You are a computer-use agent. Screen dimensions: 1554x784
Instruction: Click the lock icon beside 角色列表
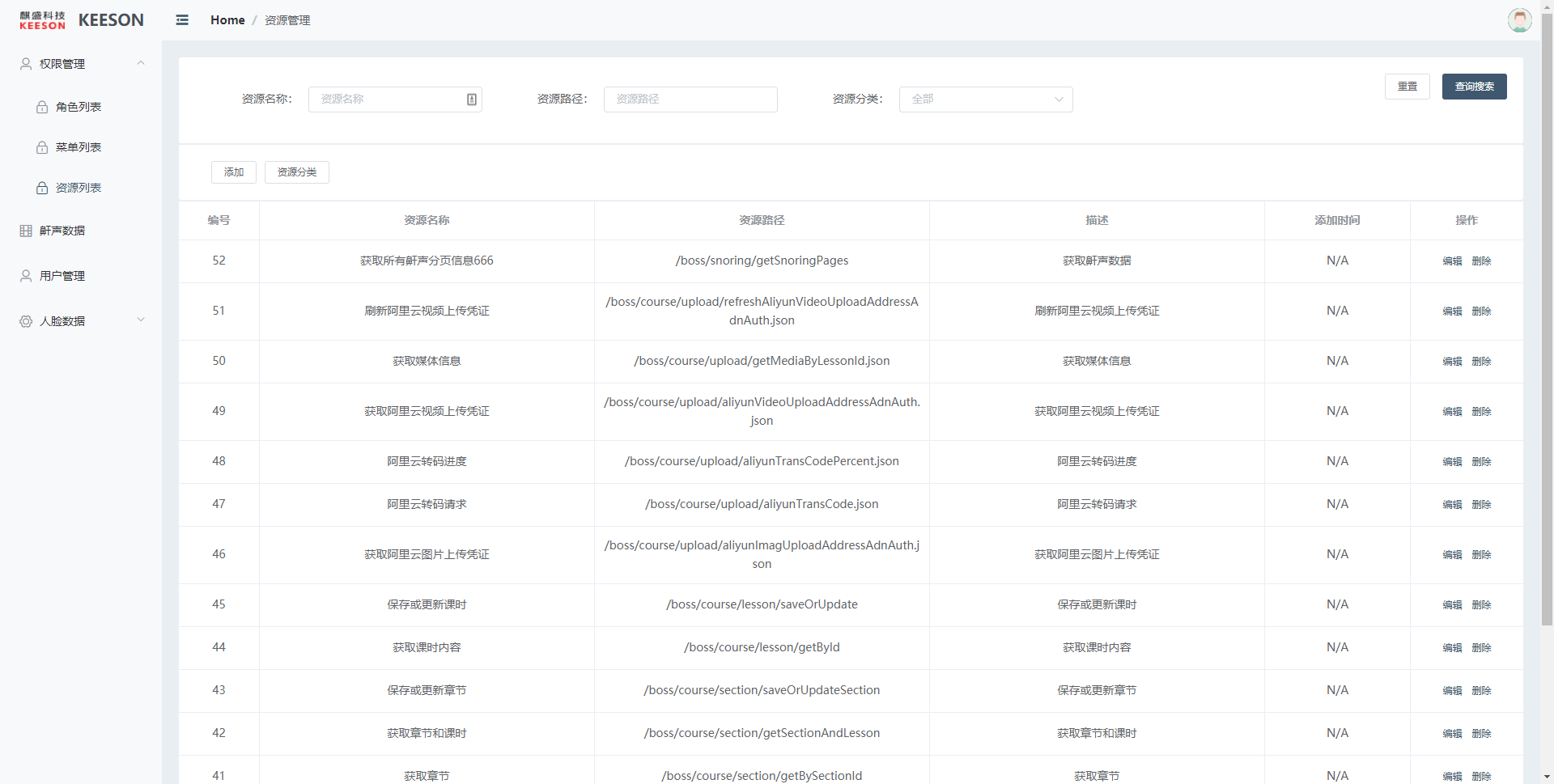click(42, 107)
